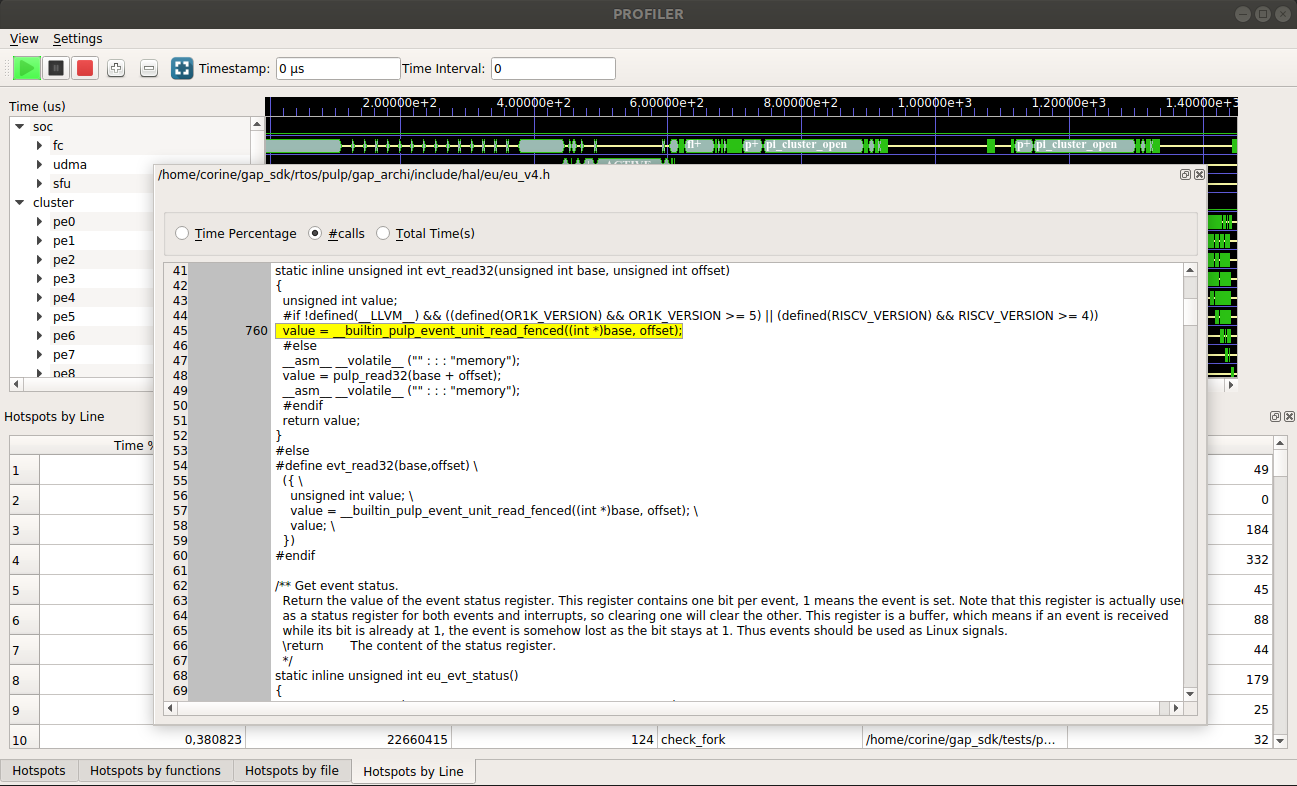The width and height of the screenshot is (1297, 786).
Task: Switch to the Hotspots tab
Action: click(x=39, y=771)
